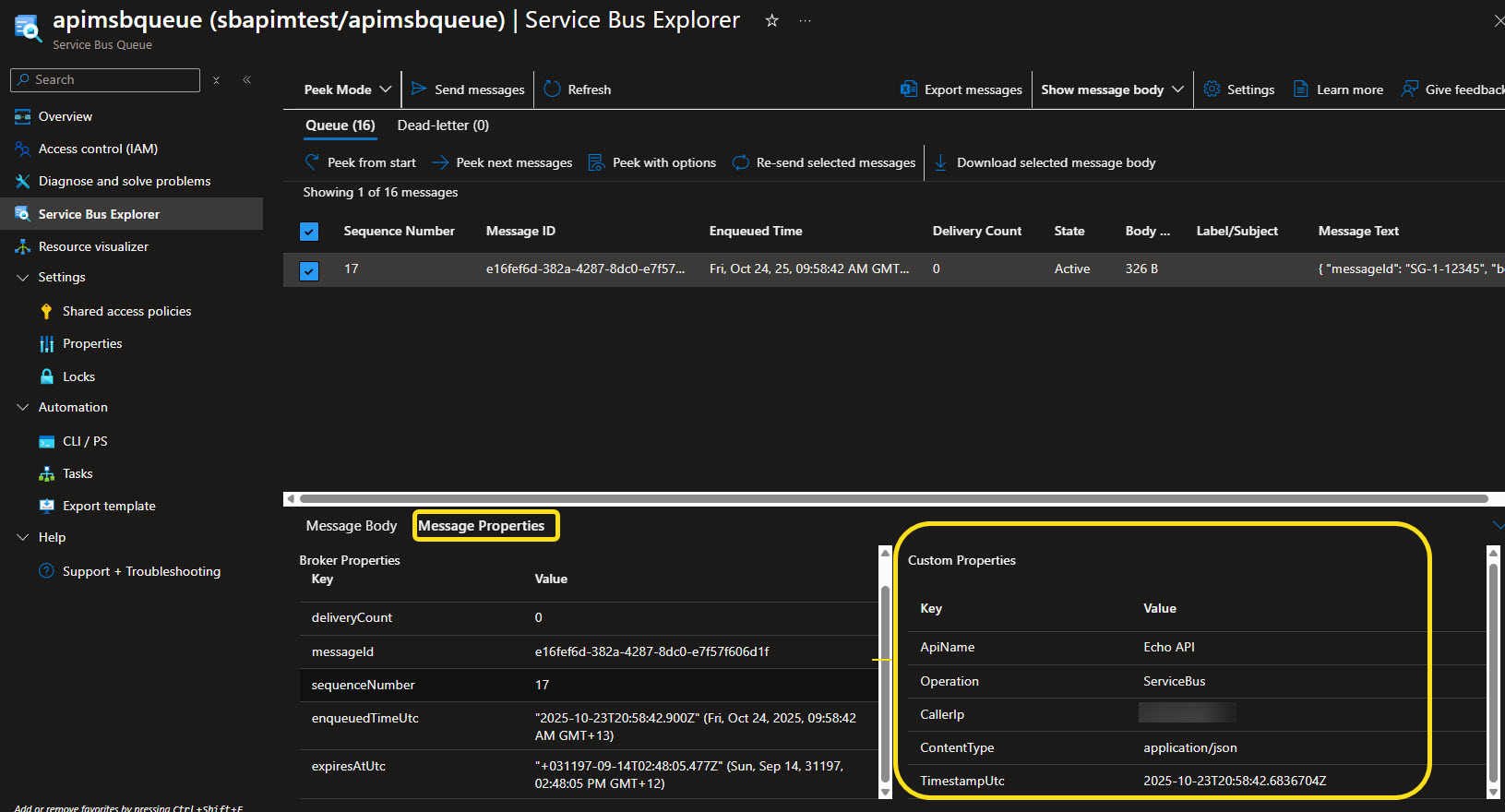
Task: Click the Re-send selected messages icon
Action: click(740, 162)
